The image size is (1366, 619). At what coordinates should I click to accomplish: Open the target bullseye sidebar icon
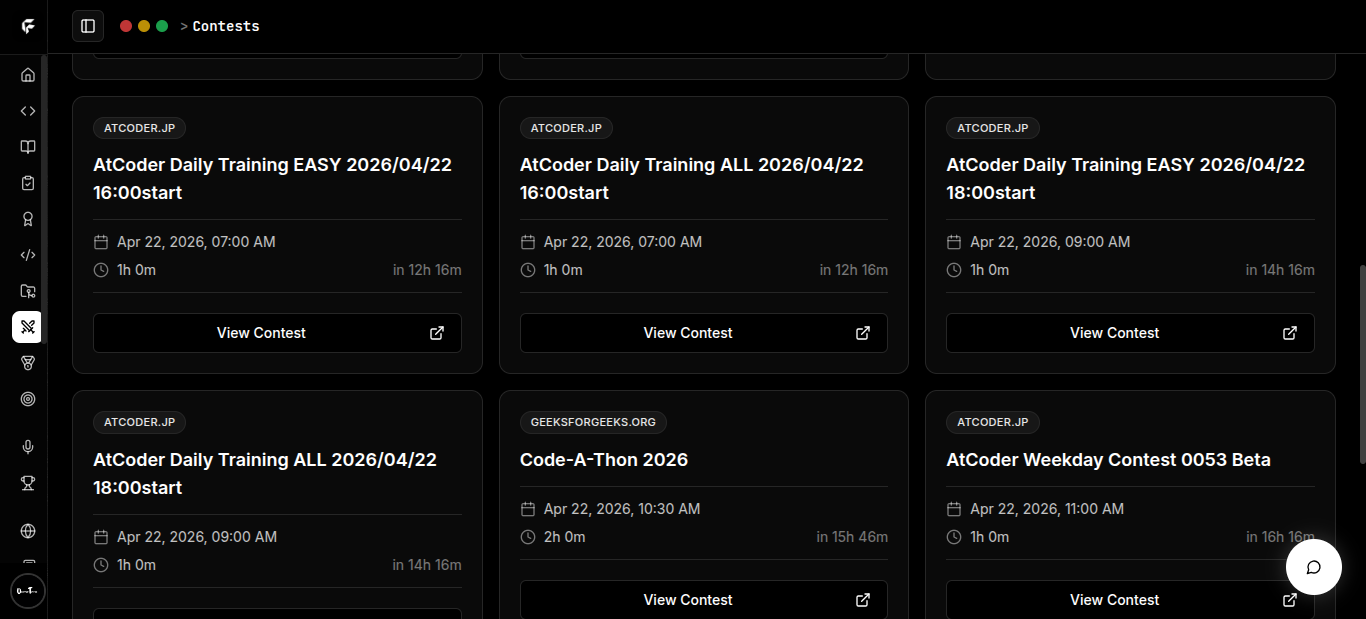tap(28, 399)
